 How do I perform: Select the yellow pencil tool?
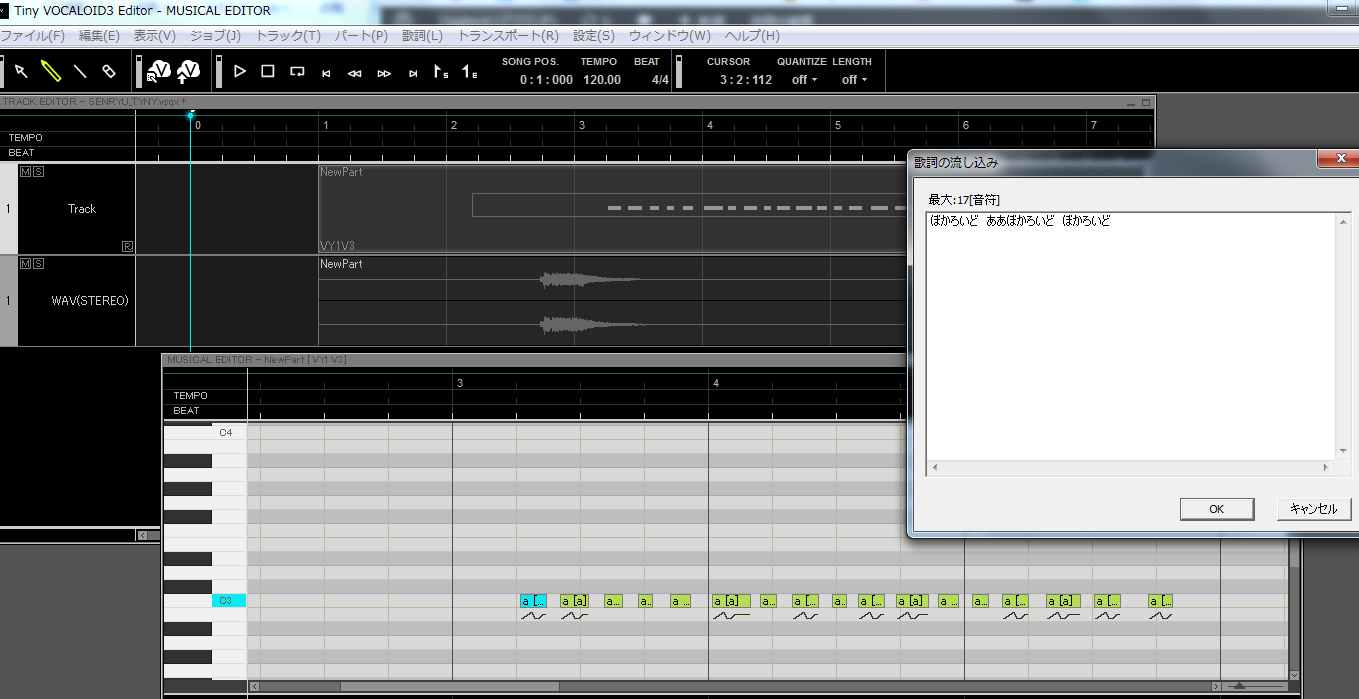click(x=50, y=71)
